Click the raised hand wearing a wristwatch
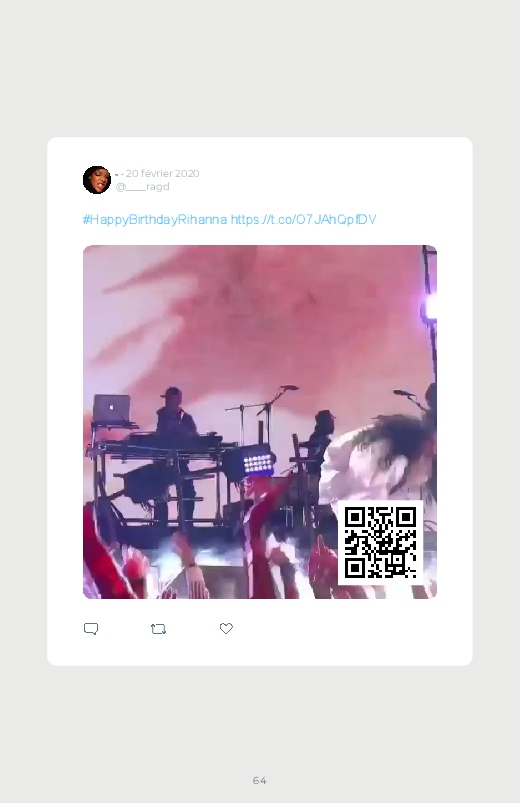Image resolution: width=520 pixels, height=803 pixels. tap(190, 563)
